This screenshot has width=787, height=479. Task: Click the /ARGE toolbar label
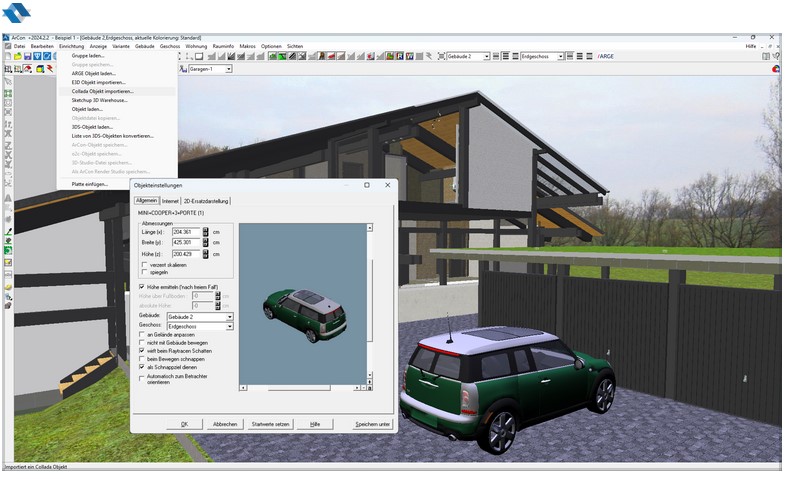(606, 56)
